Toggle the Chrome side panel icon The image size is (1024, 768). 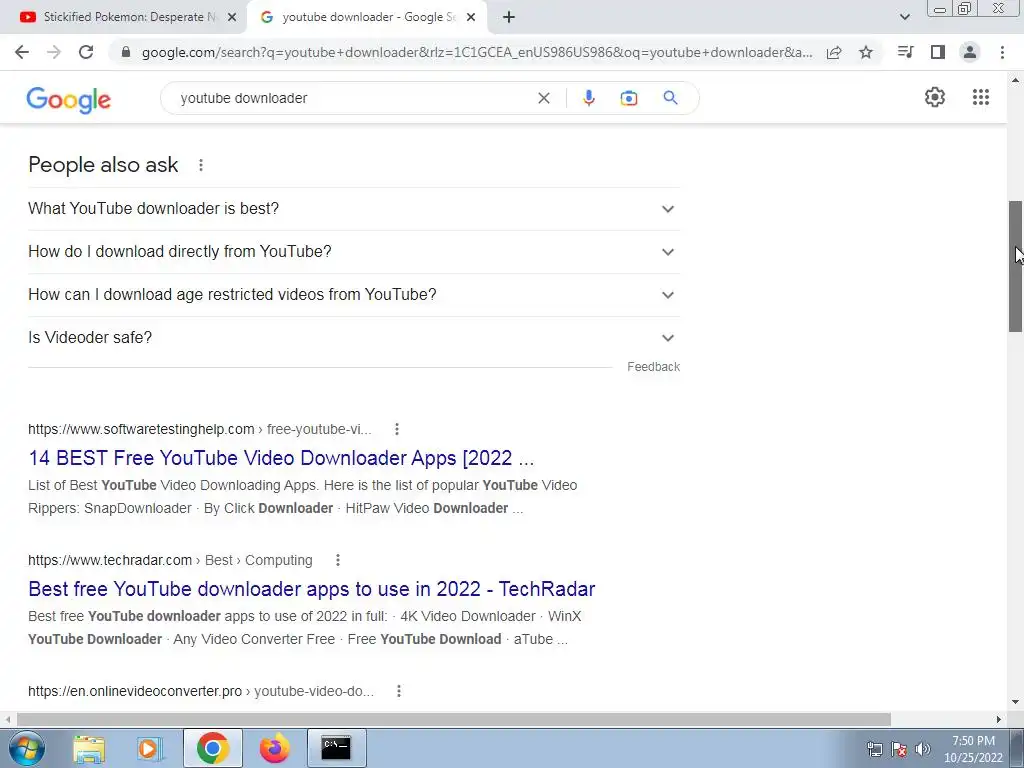click(x=938, y=52)
